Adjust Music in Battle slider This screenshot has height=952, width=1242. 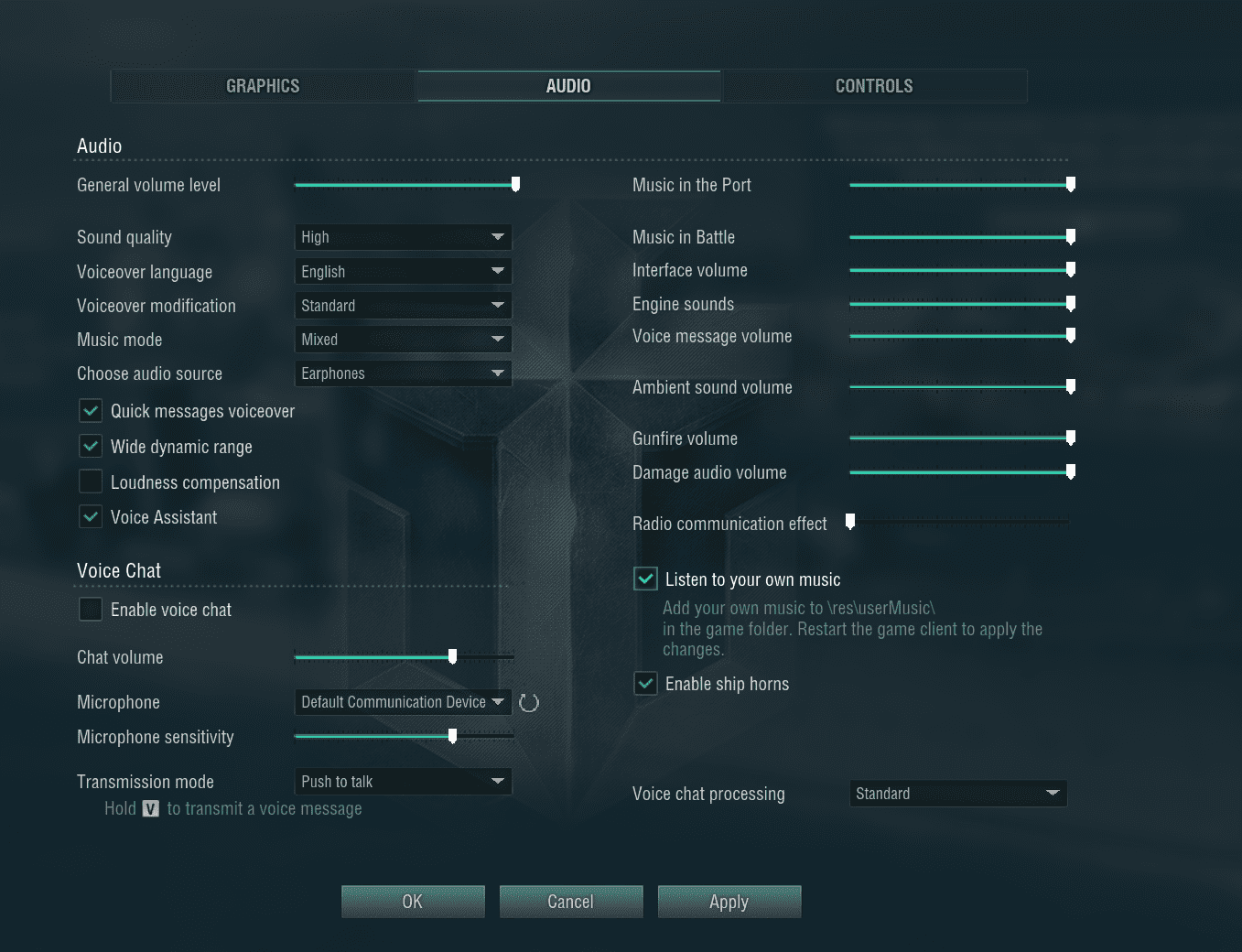(962, 237)
